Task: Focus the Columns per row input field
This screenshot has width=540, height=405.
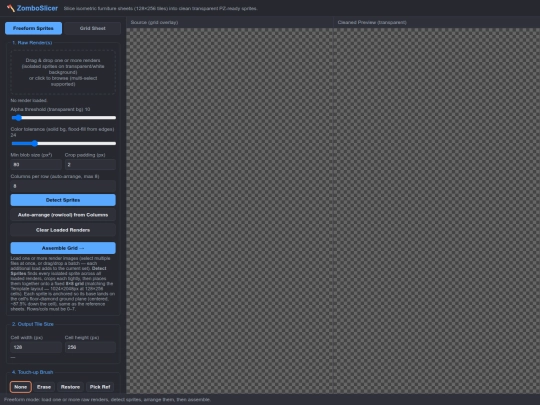Action: (x=63, y=186)
